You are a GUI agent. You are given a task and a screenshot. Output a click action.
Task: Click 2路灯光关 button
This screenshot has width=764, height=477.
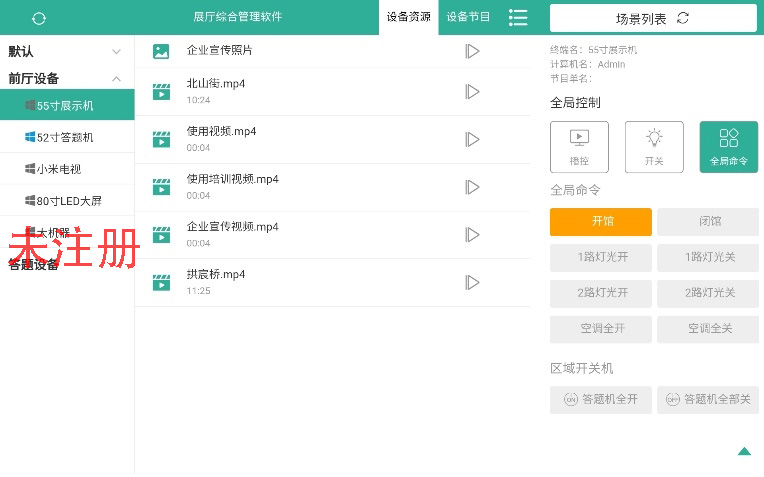coord(708,293)
